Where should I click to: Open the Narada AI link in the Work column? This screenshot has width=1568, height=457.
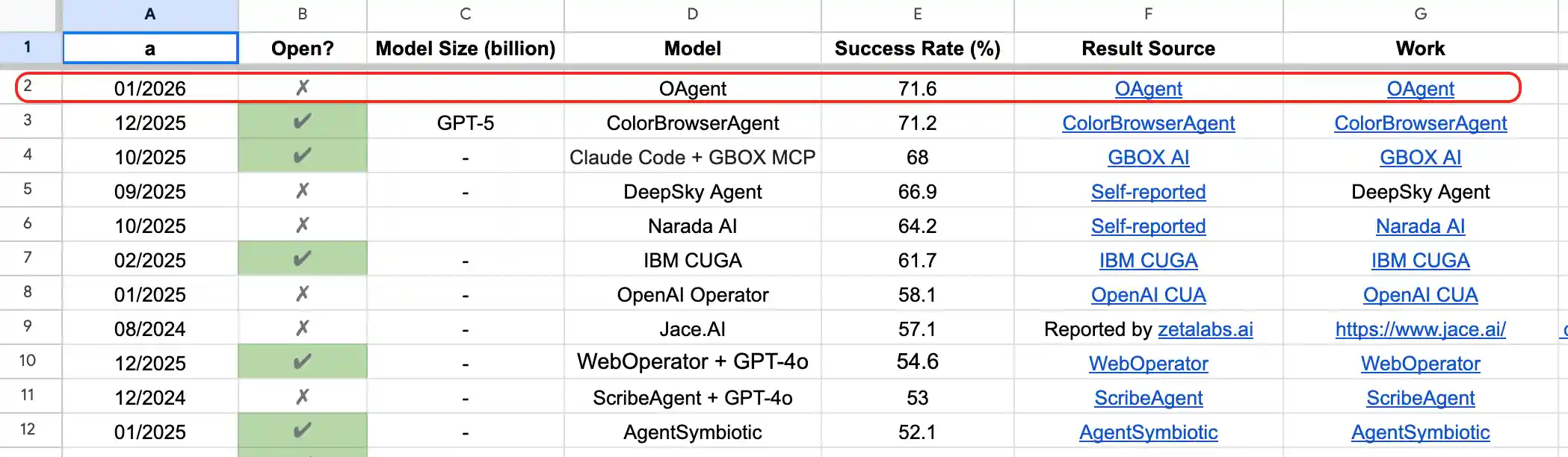coord(1420,226)
